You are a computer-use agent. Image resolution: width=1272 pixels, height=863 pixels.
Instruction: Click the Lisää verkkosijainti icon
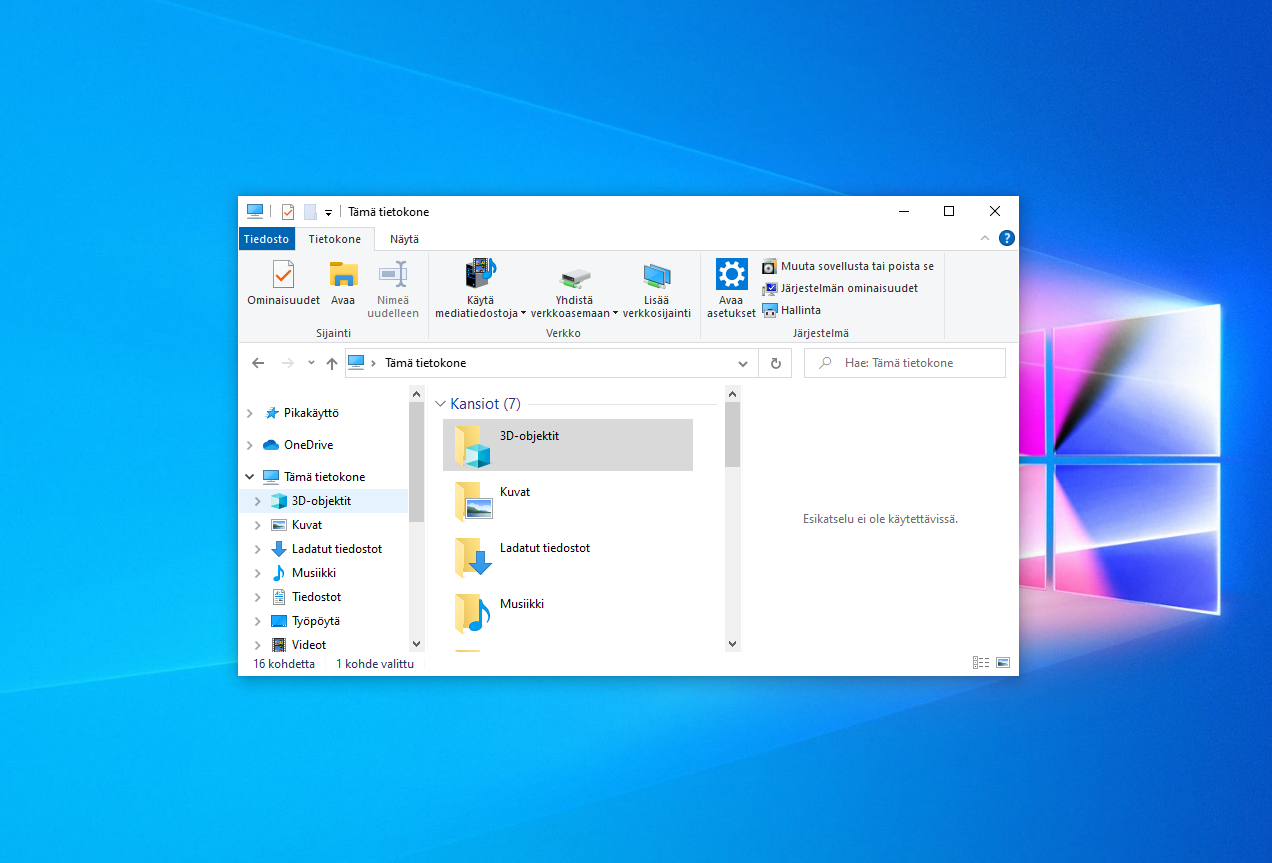click(x=657, y=288)
